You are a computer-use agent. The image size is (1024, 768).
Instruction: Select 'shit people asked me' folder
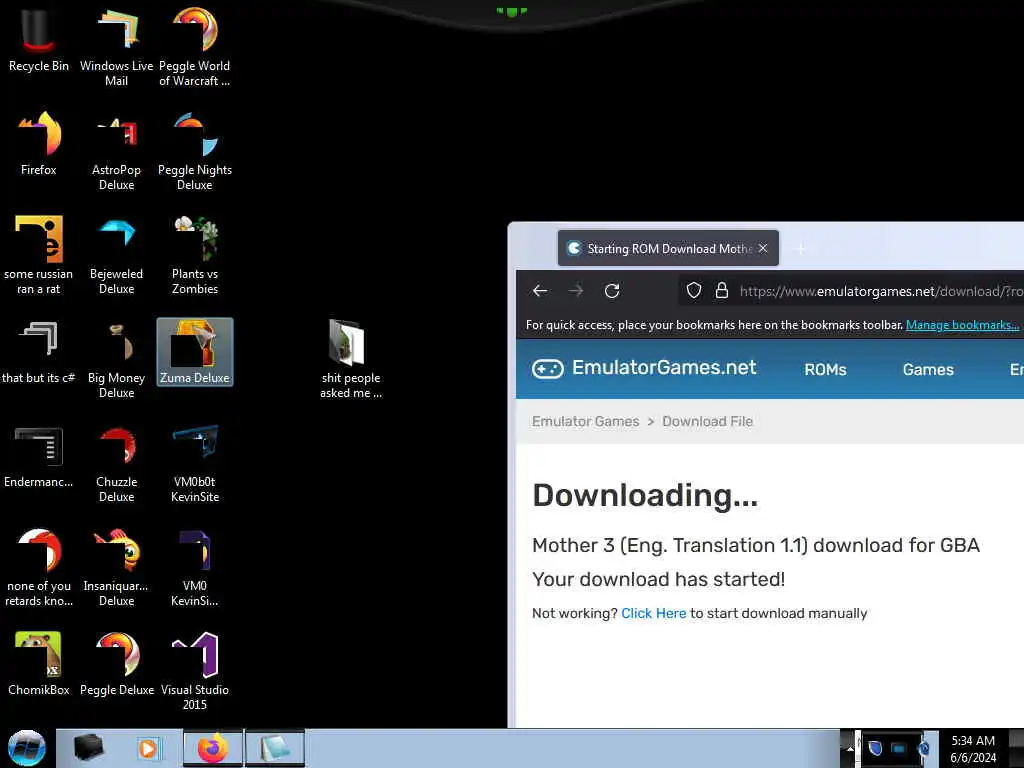pyautogui.click(x=351, y=359)
